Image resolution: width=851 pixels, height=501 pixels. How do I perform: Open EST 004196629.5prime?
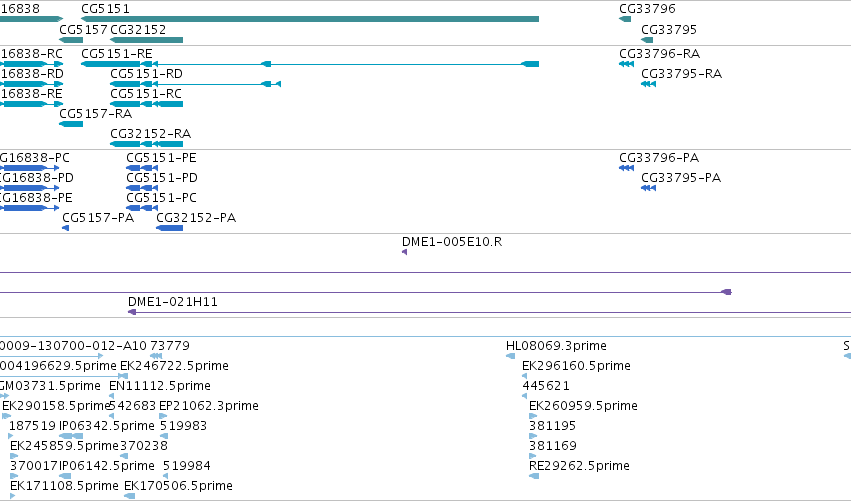[58, 366]
